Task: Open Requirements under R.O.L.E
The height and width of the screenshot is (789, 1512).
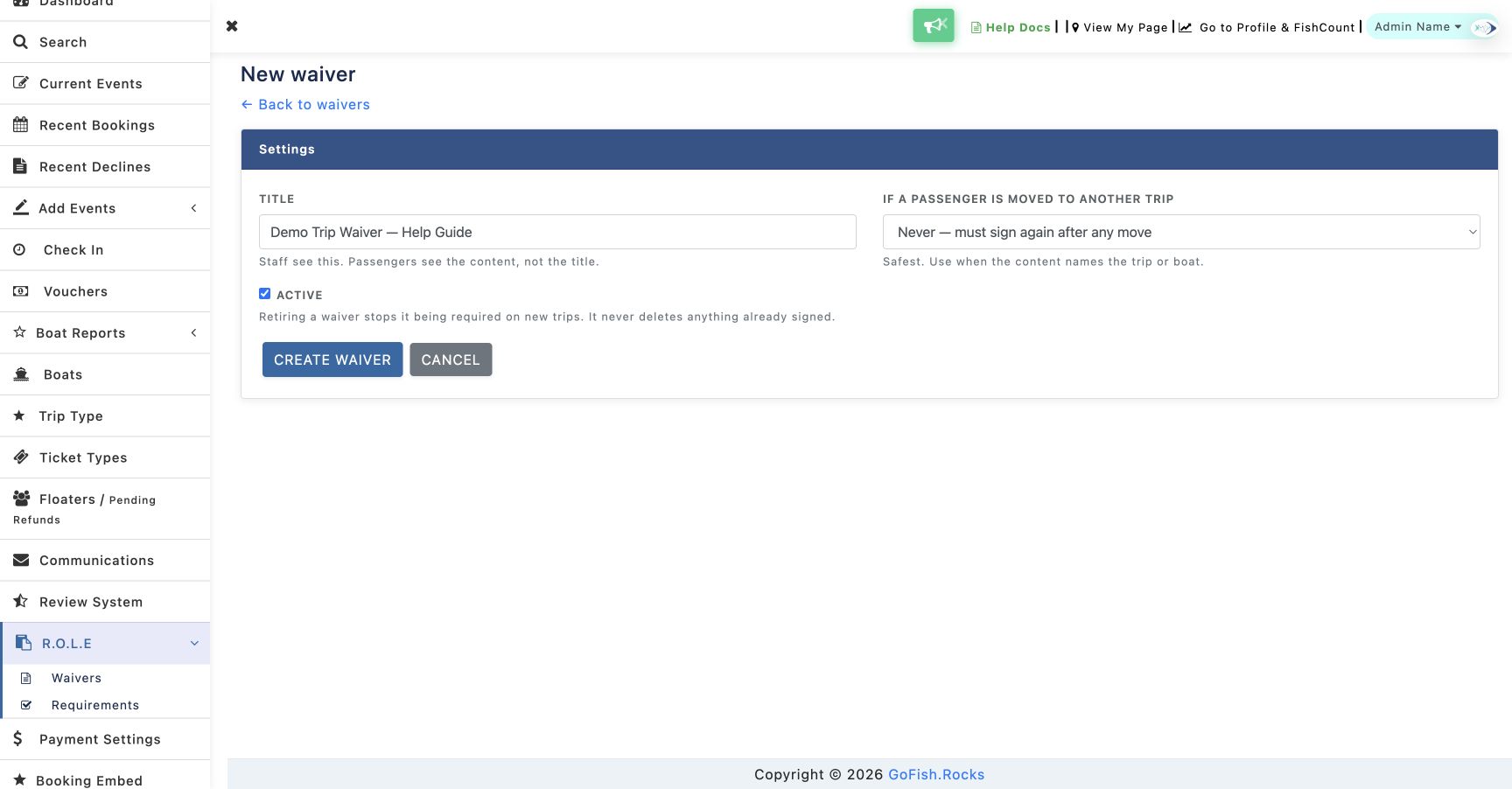Action: click(94, 705)
